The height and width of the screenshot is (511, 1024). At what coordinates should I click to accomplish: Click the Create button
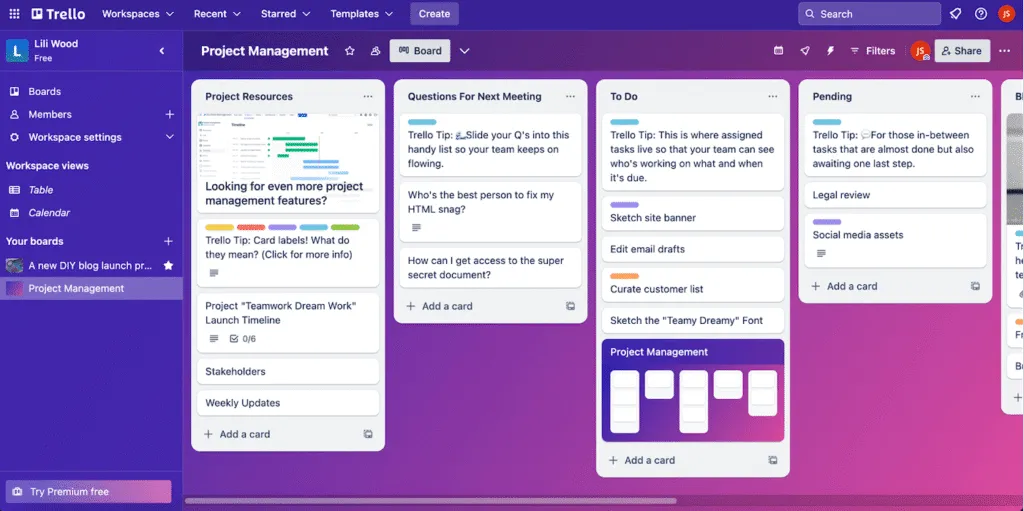tap(434, 14)
